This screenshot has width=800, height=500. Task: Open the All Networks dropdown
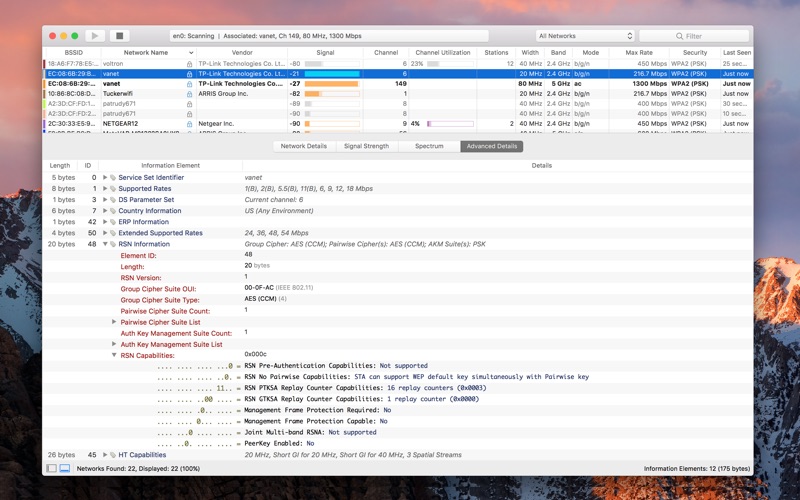tap(585, 36)
